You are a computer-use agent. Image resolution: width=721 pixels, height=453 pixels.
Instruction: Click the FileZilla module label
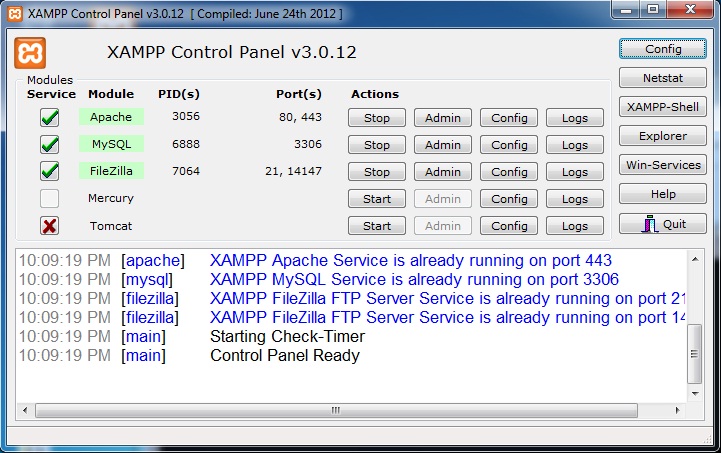(111, 171)
